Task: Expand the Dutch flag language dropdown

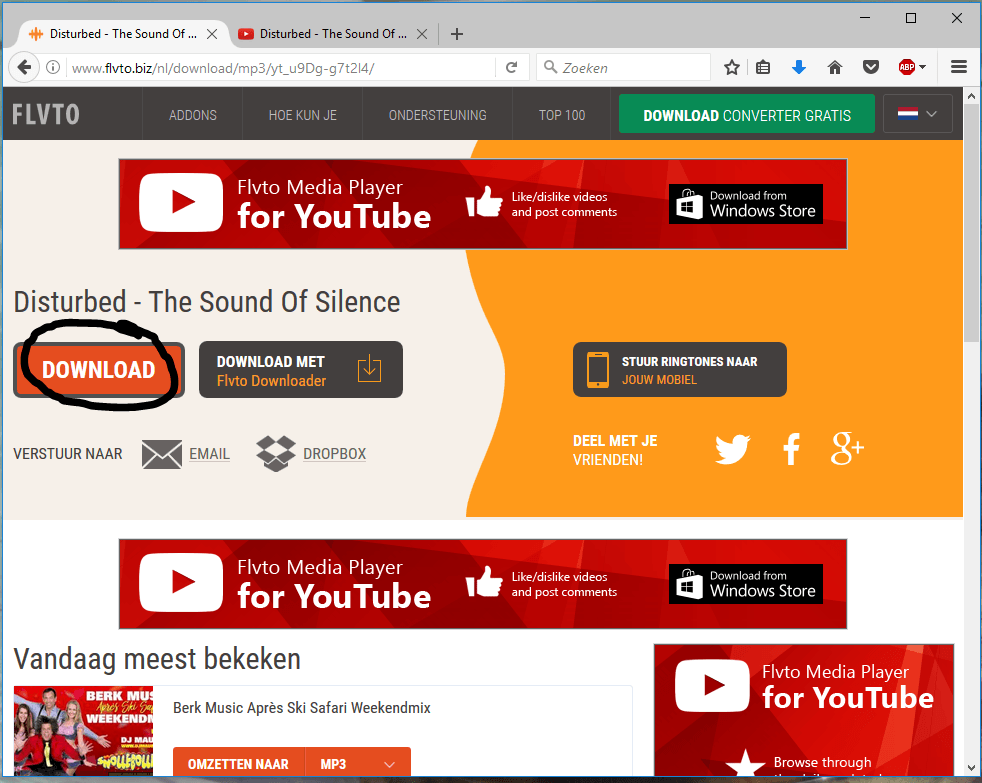Action: (x=917, y=113)
